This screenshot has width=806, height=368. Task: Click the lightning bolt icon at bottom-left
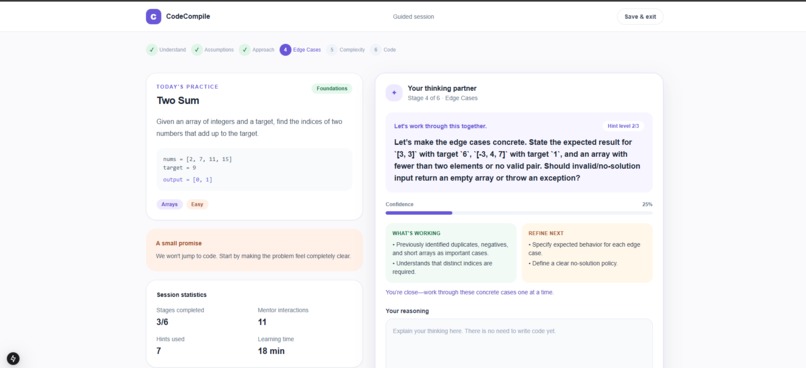pos(13,359)
